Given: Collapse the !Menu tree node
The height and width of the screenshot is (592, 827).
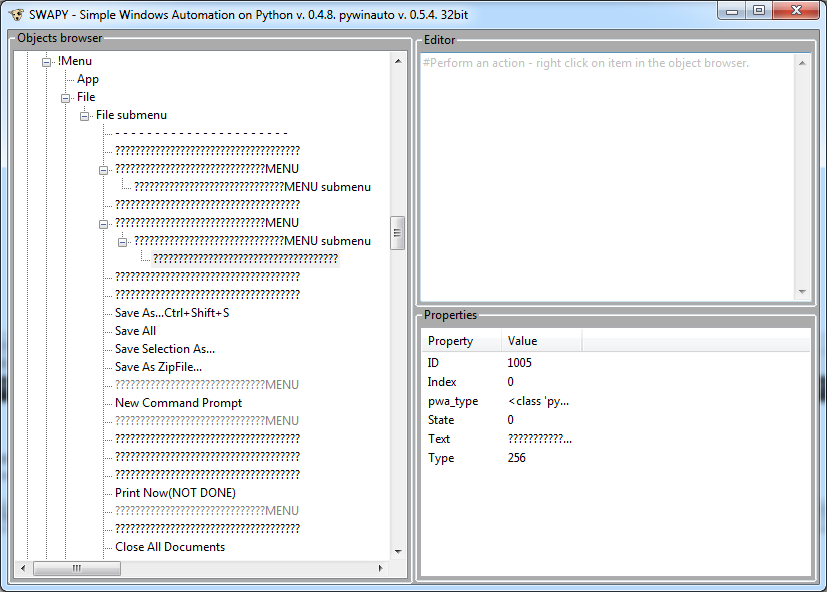Looking at the screenshot, I should coord(46,62).
